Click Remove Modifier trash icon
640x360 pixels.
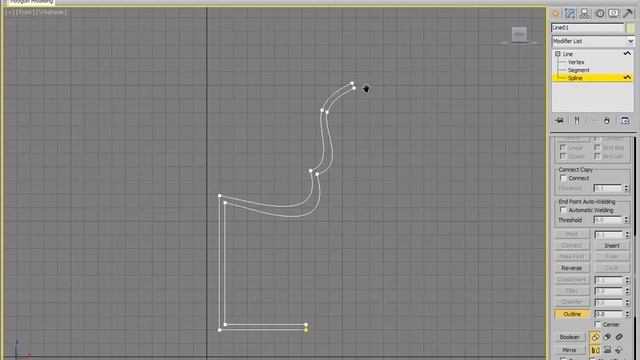coord(607,120)
